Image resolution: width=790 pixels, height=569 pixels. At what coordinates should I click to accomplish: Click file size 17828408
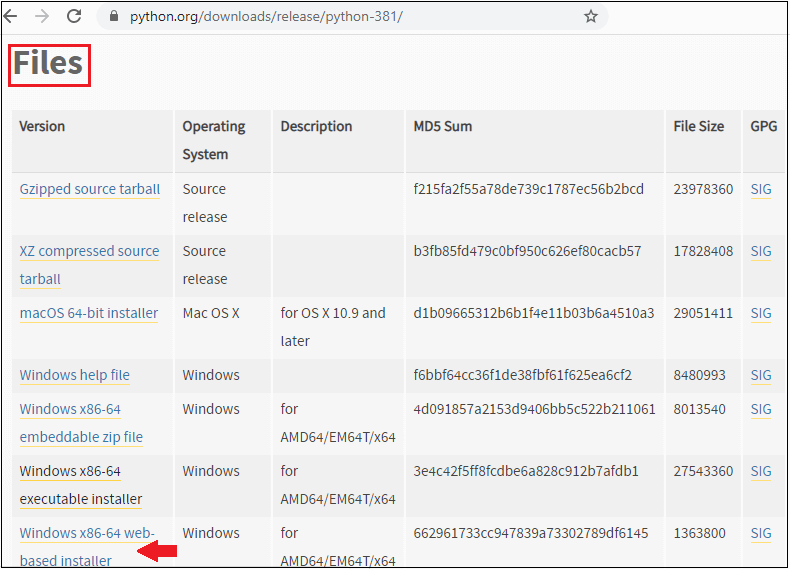[703, 251]
